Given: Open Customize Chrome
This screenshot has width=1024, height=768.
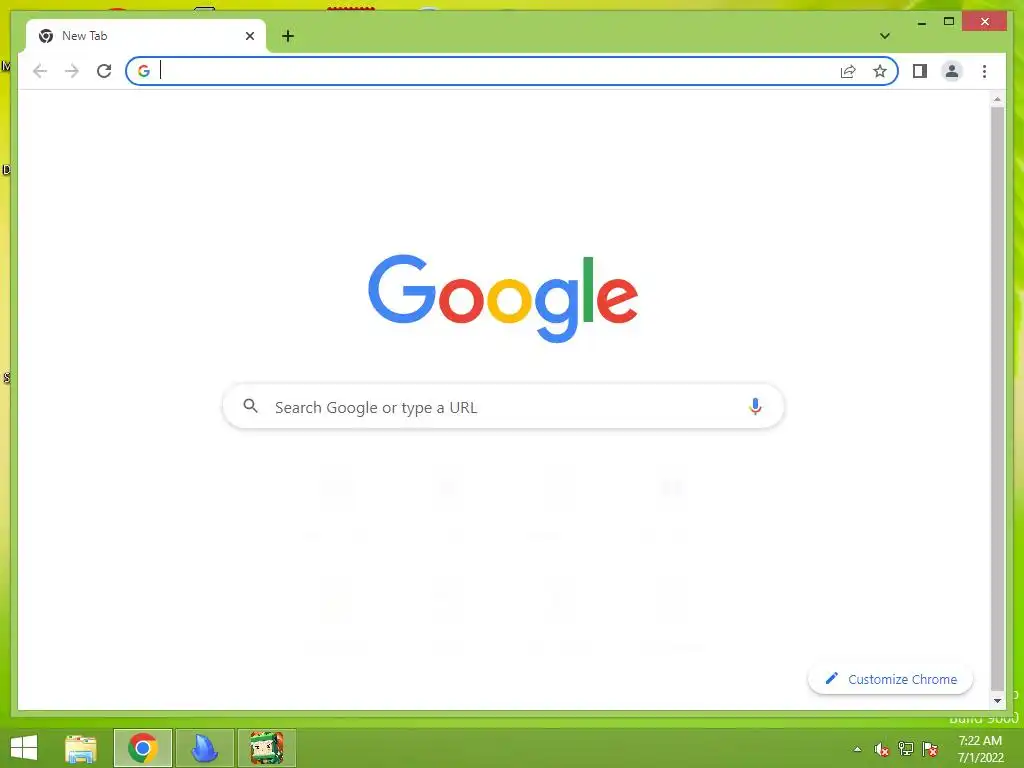Looking at the screenshot, I should (x=890, y=679).
